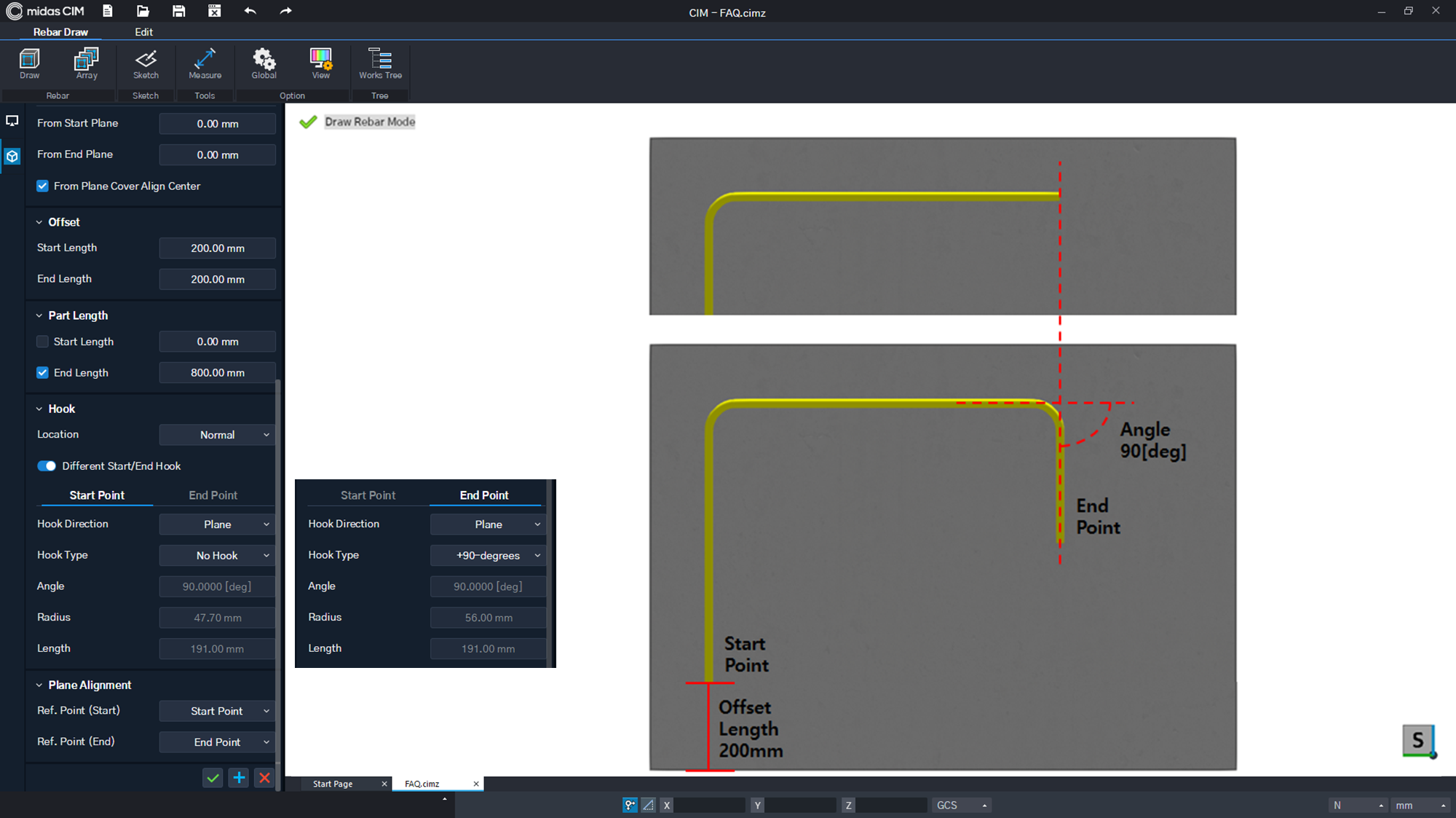
Task: Toggle Different Start/End Hook switch
Action: tap(47, 466)
